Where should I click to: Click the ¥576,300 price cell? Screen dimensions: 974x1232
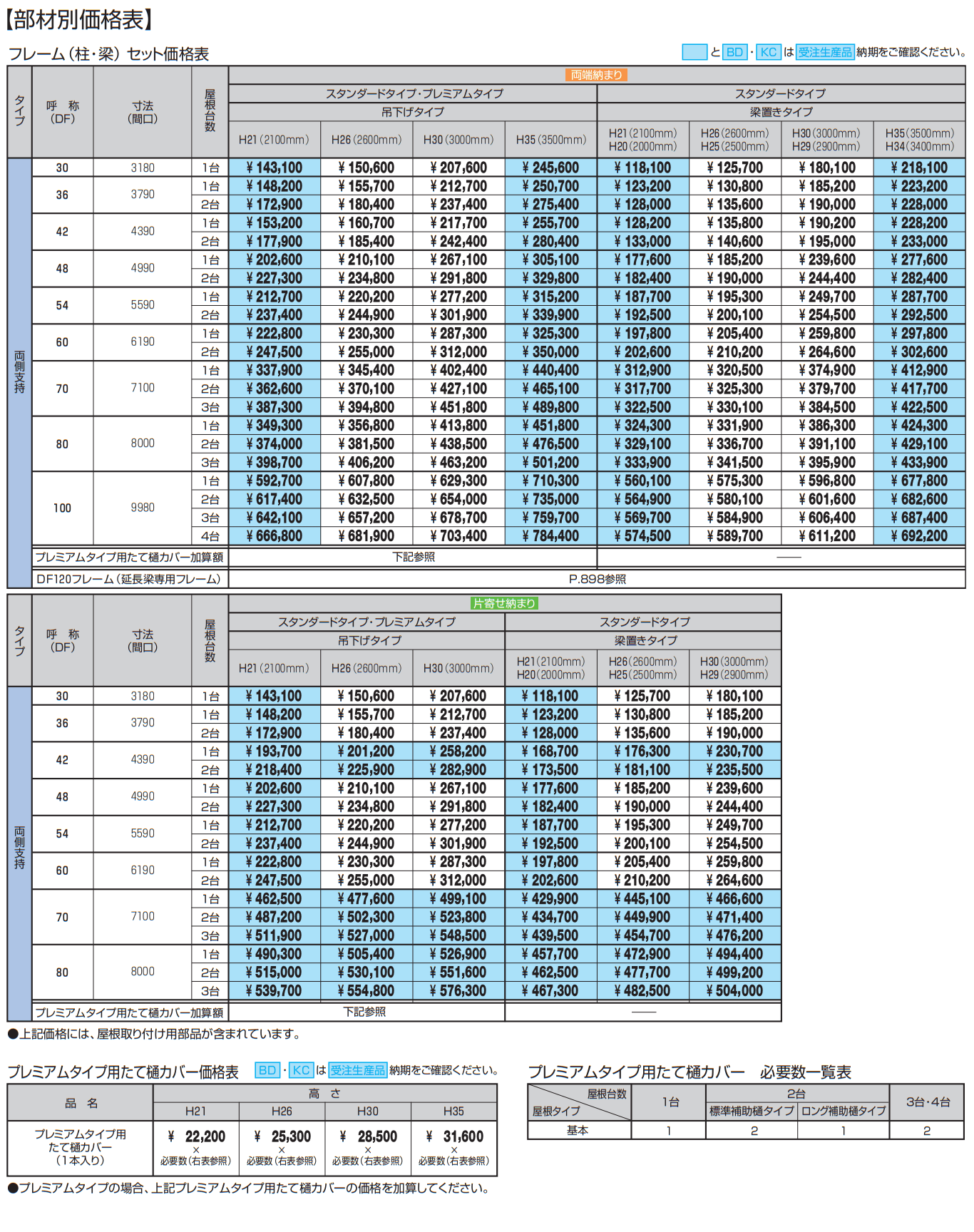point(458,991)
